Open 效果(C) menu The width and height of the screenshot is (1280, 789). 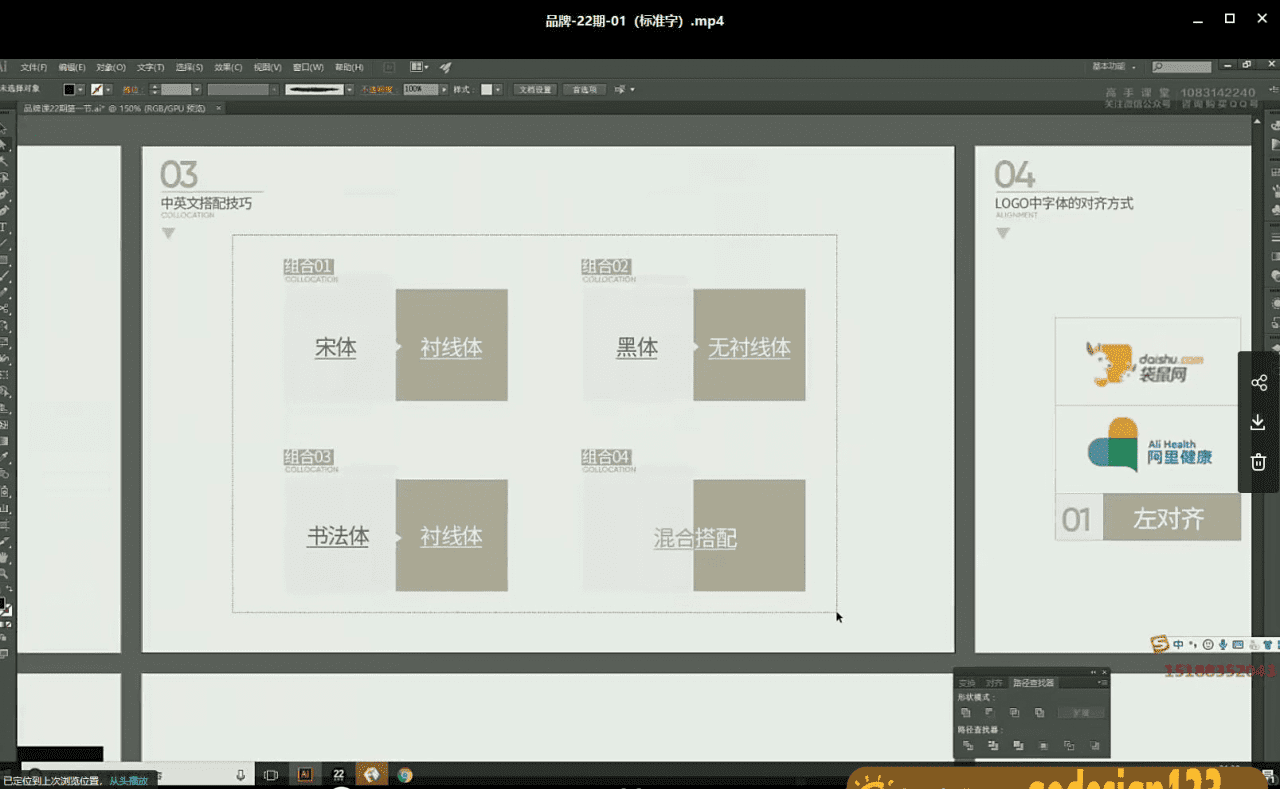(x=229, y=67)
